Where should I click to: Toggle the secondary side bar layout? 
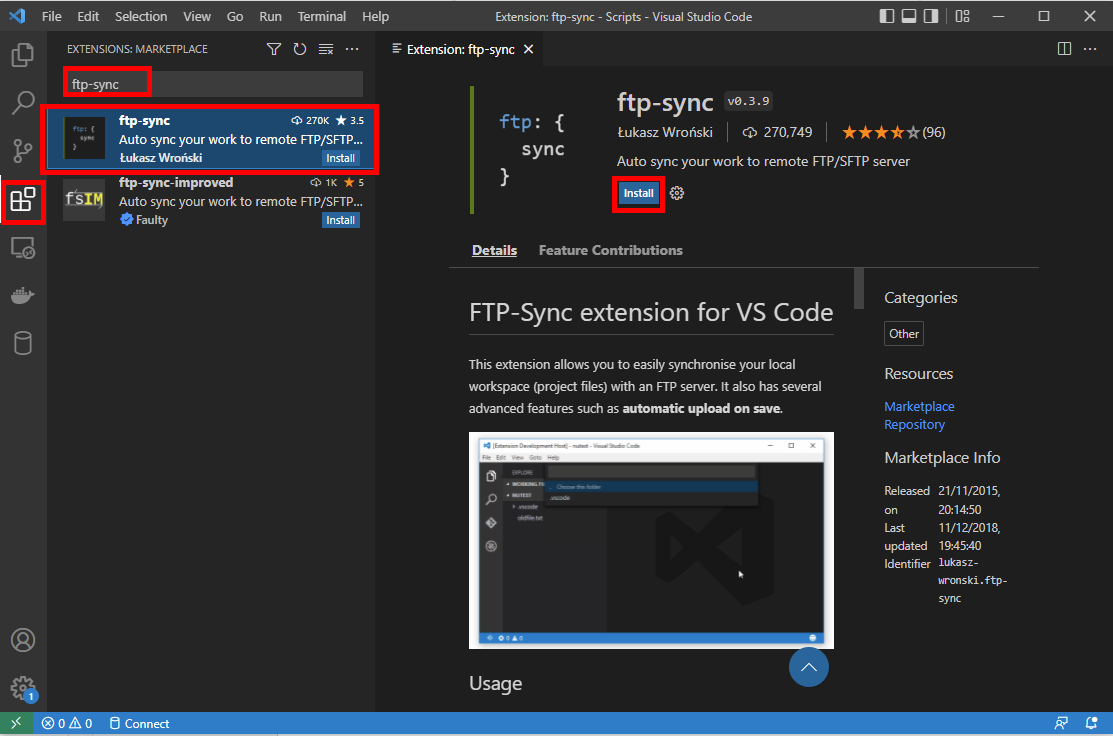931,17
